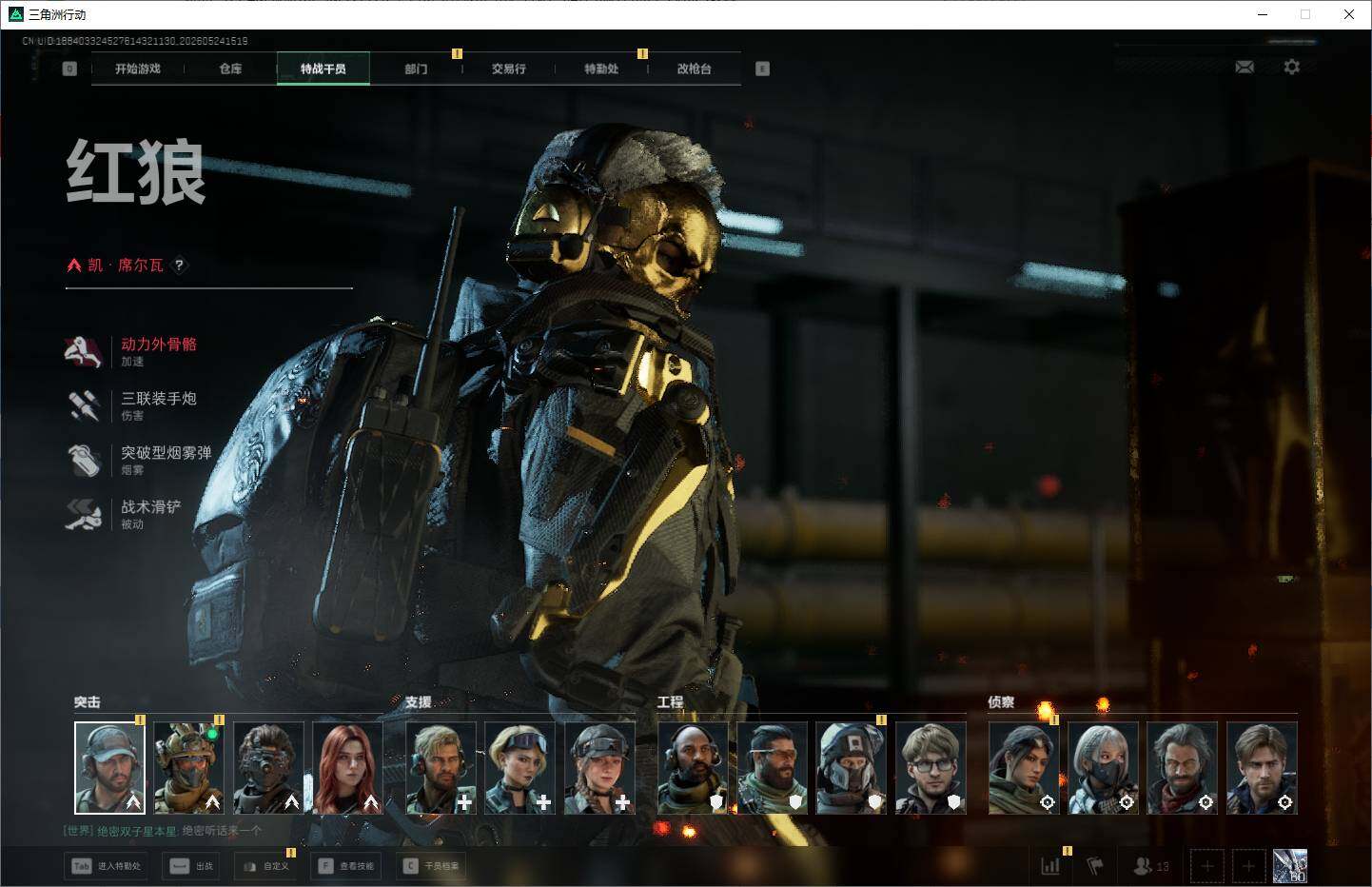
Task: Click the E next-tab key icon
Action: point(762,69)
